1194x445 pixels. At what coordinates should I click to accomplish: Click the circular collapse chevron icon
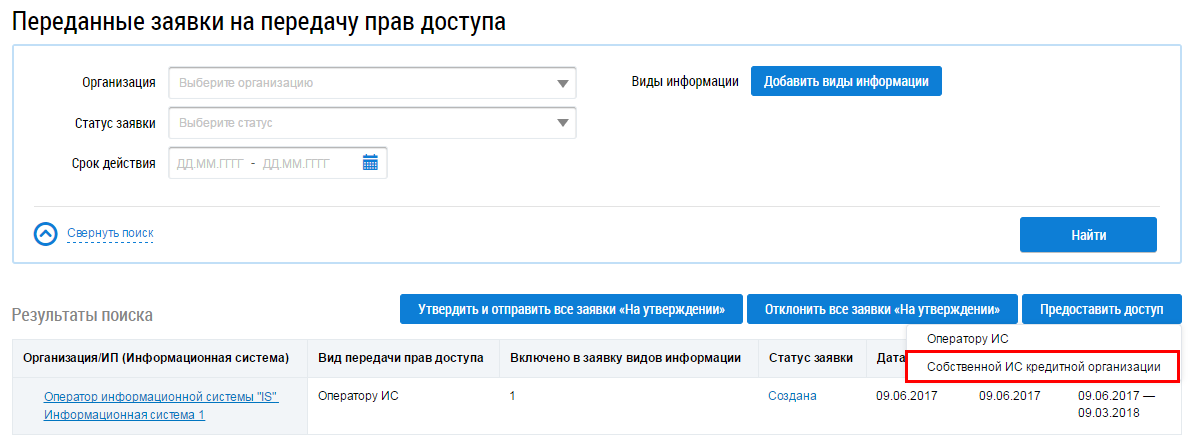click(46, 234)
